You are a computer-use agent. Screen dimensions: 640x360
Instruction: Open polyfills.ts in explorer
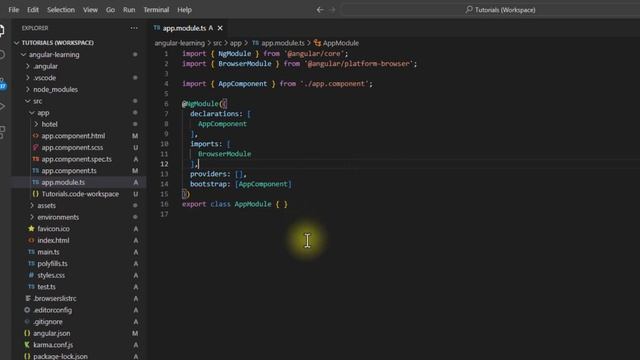pyautogui.click(x=52, y=264)
